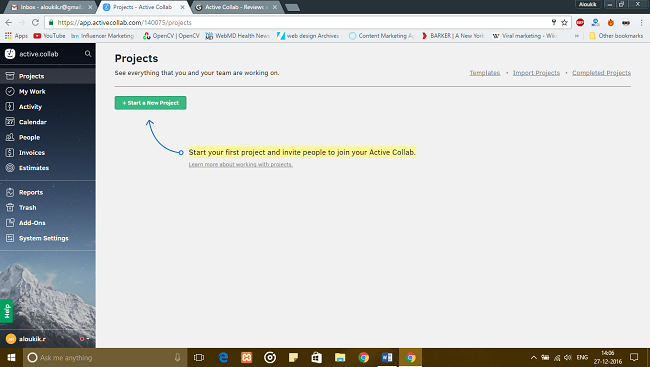Click the aloukik.r user avatar

(x=11, y=339)
